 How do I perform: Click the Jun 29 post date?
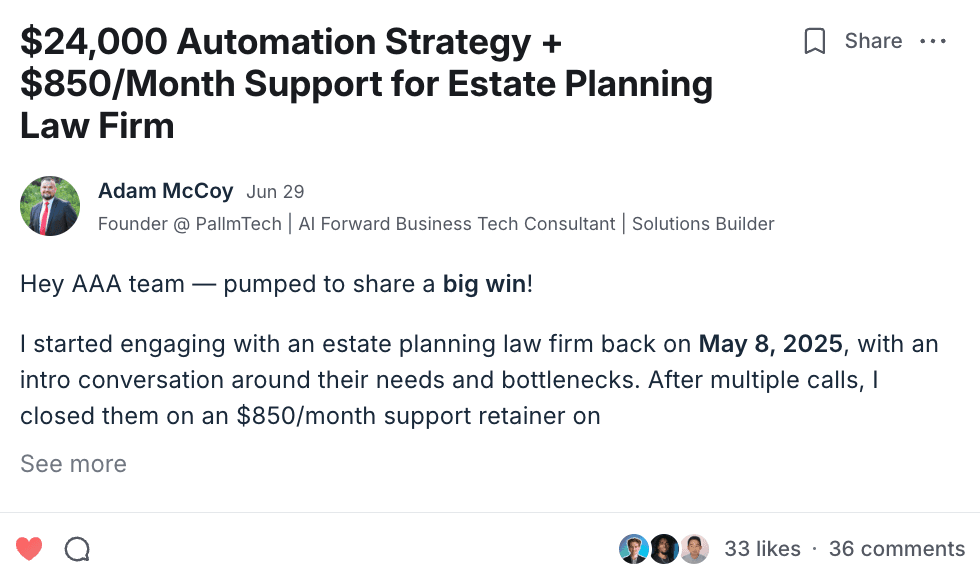[x=275, y=192]
